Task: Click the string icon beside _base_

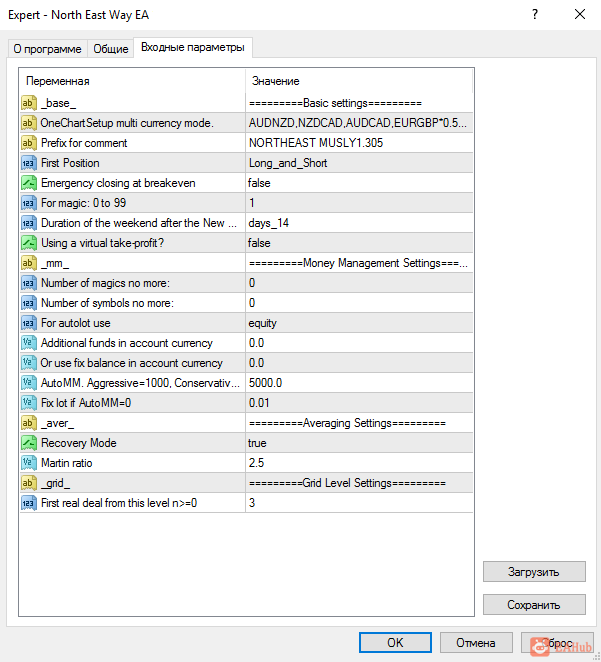Action: click(29, 103)
